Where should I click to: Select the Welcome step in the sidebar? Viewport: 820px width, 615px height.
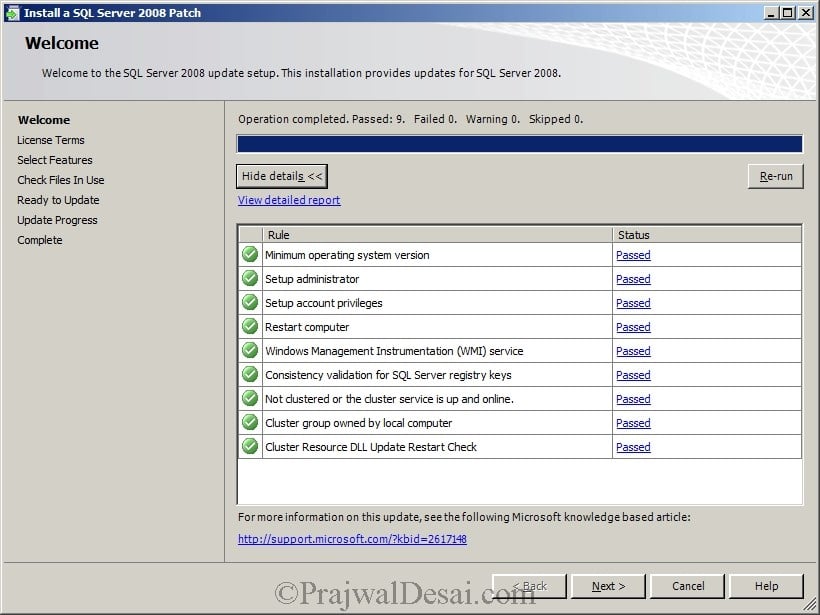point(44,120)
